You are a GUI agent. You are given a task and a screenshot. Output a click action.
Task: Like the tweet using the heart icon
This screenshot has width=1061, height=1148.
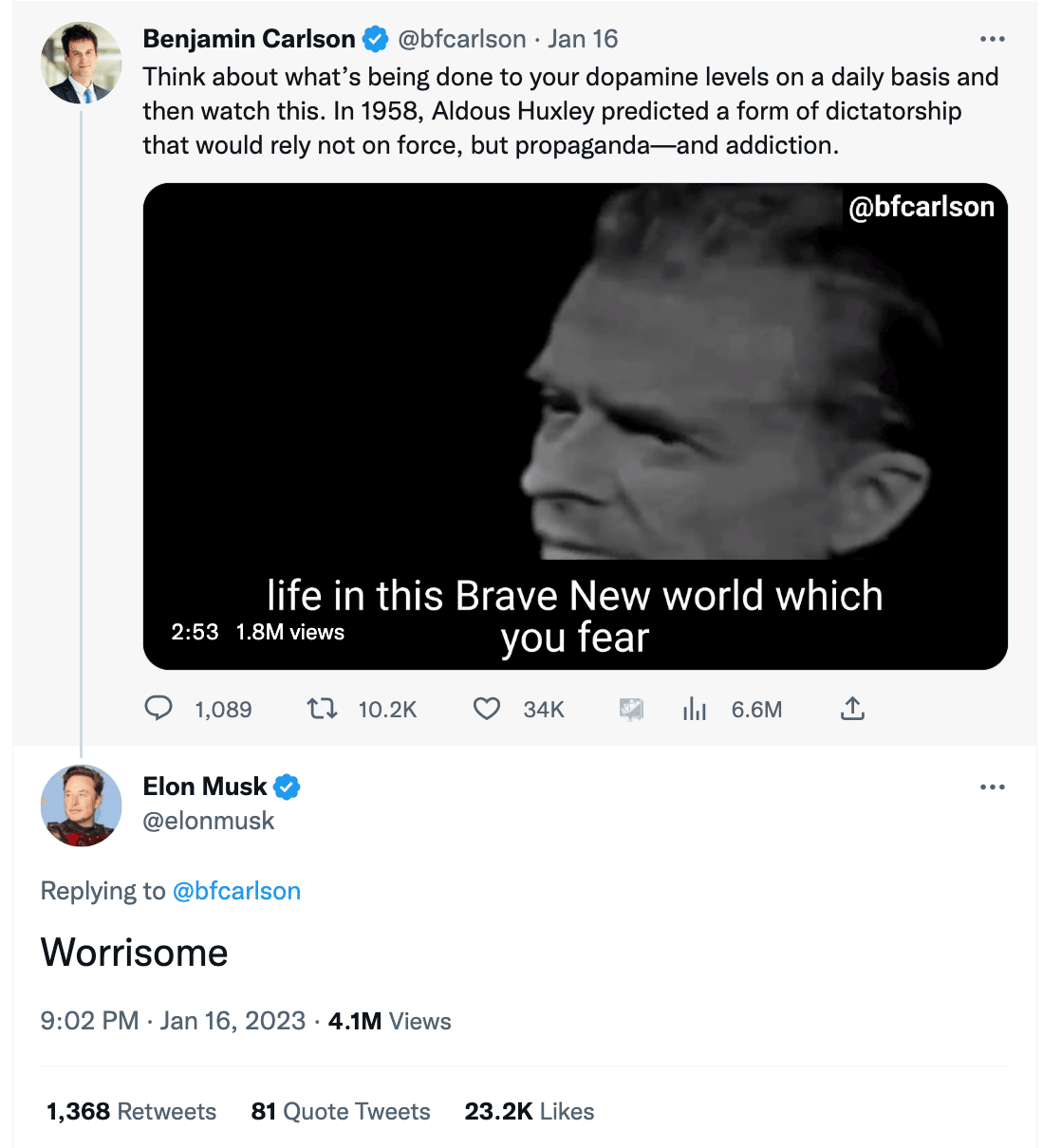click(x=487, y=709)
